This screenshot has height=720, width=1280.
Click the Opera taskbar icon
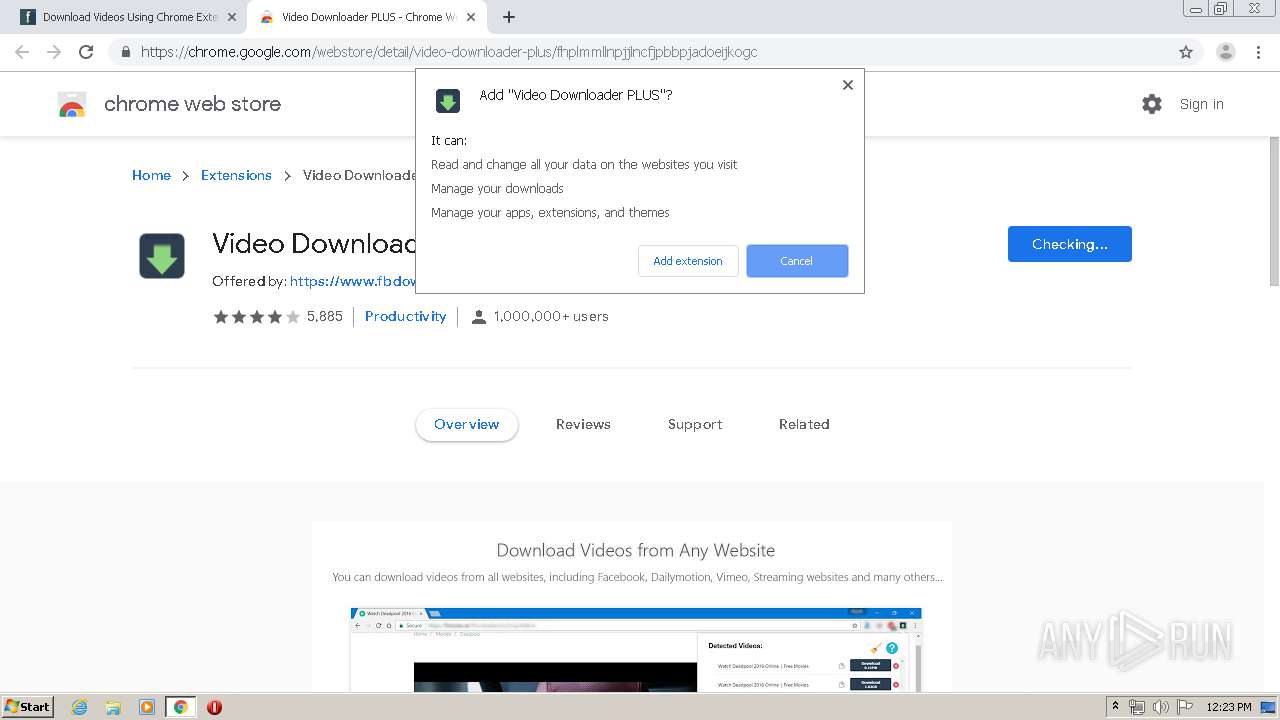(214, 707)
